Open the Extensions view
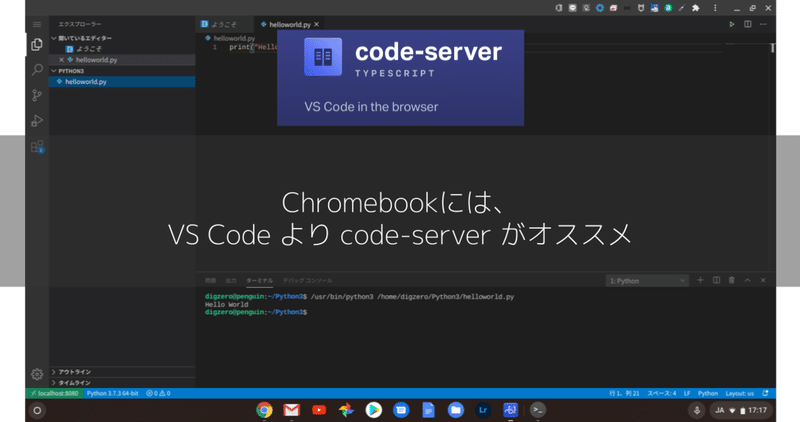The height and width of the screenshot is (422, 800). [37, 147]
